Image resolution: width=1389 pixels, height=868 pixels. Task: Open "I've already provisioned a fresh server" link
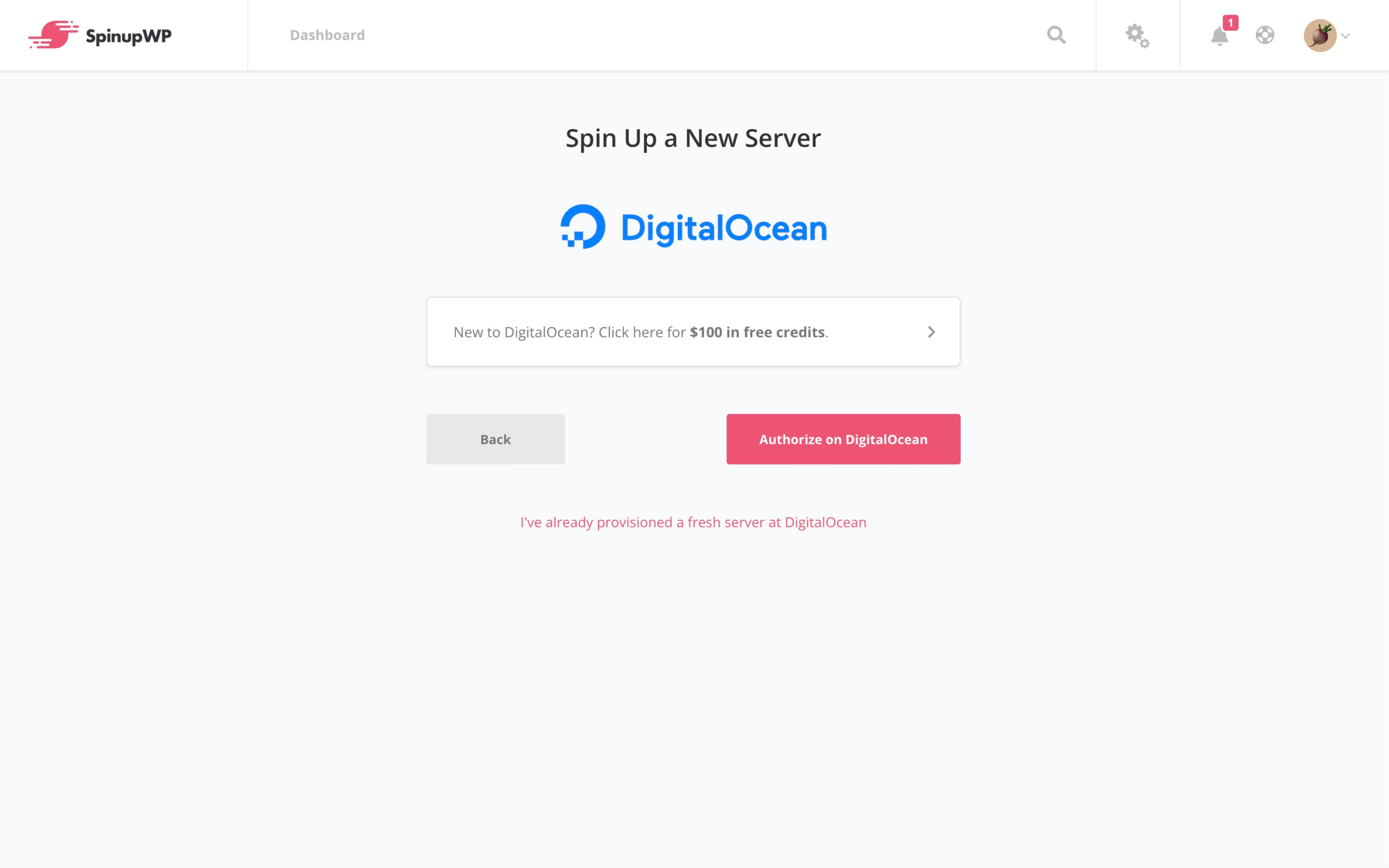pyautogui.click(x=693, y=523)
